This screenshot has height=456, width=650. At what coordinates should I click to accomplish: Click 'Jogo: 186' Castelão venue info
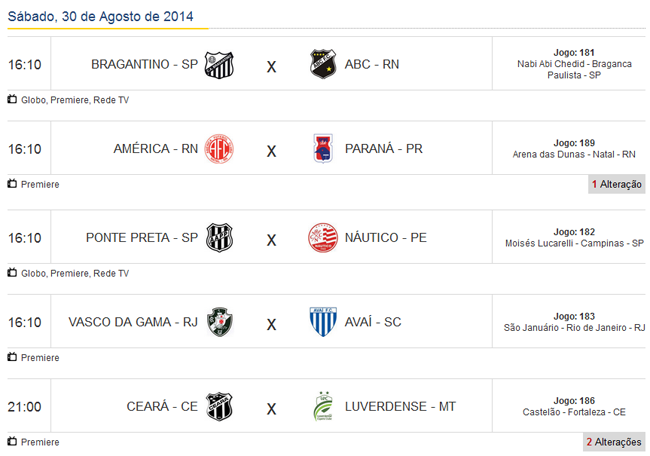574,406
